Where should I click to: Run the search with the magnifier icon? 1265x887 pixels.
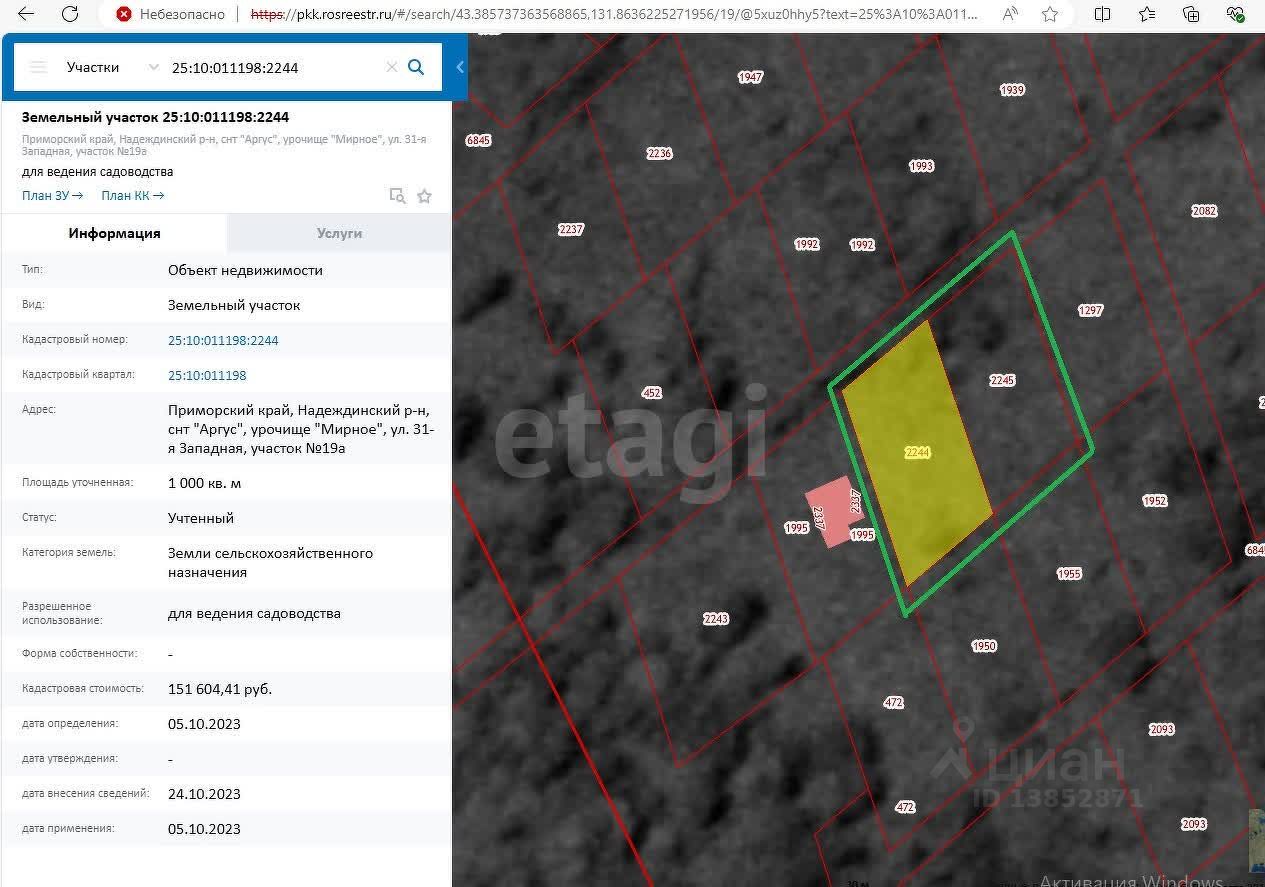click(x=417, y=67)
